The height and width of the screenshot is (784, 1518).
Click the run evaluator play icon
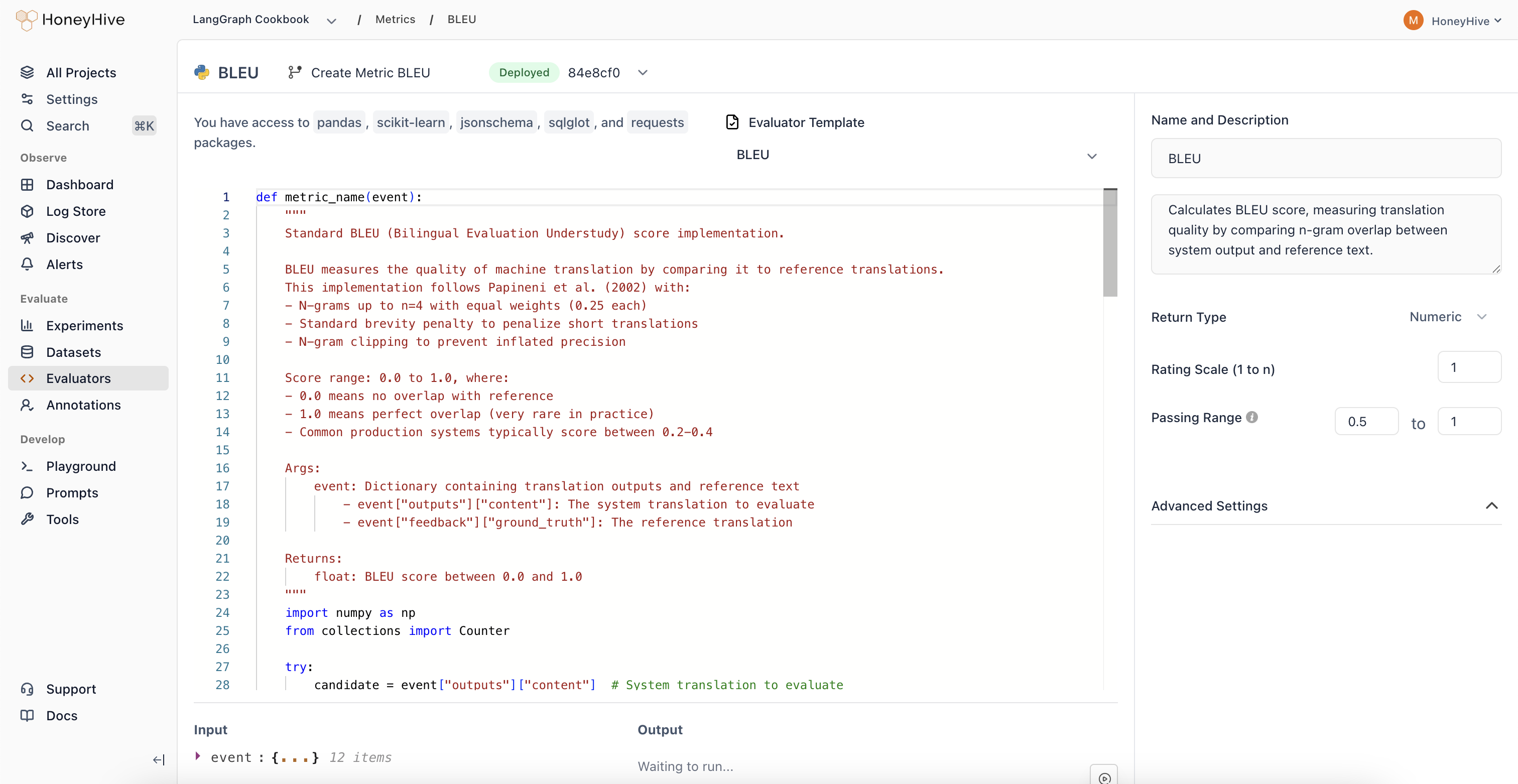tap(1104, 777)
